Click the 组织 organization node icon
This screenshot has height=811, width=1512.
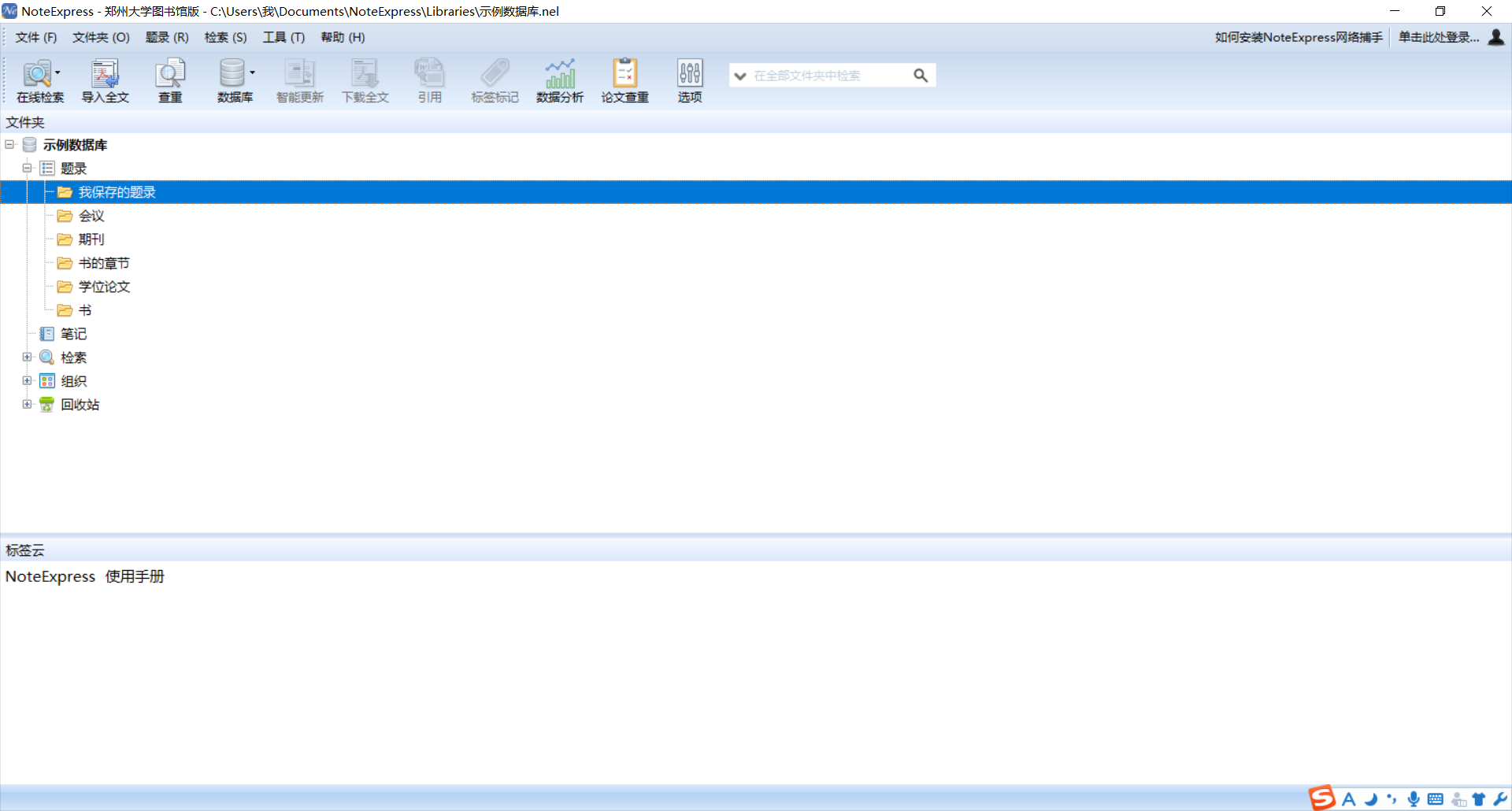(x=47, y=381)
